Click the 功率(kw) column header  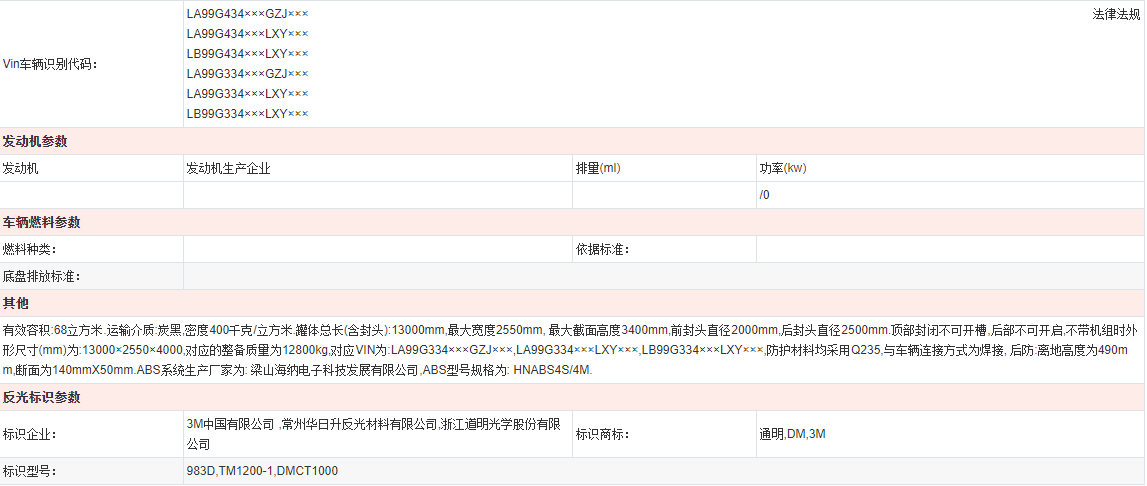782,168
